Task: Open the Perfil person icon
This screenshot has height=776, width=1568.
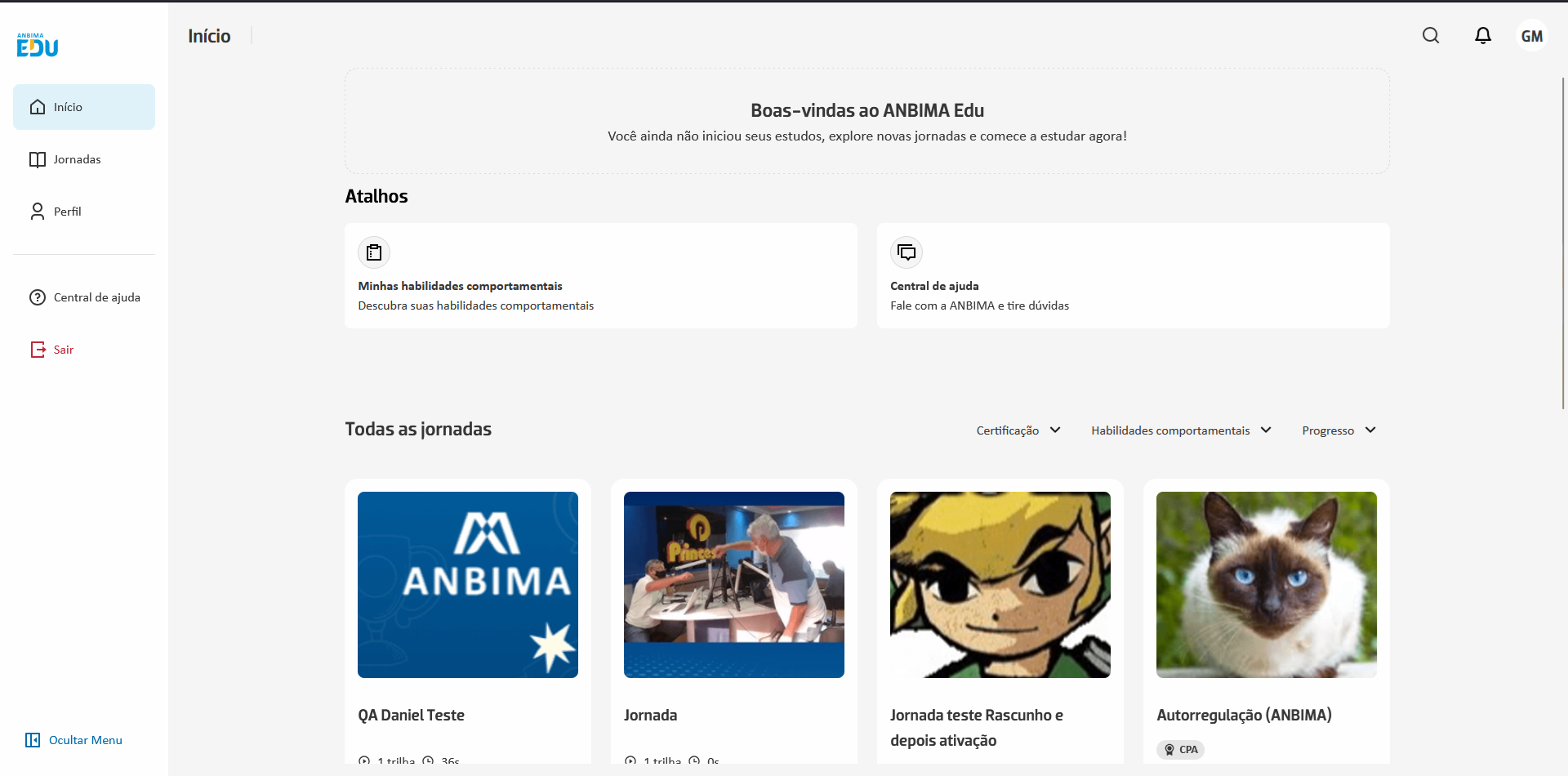Action: 38,211
